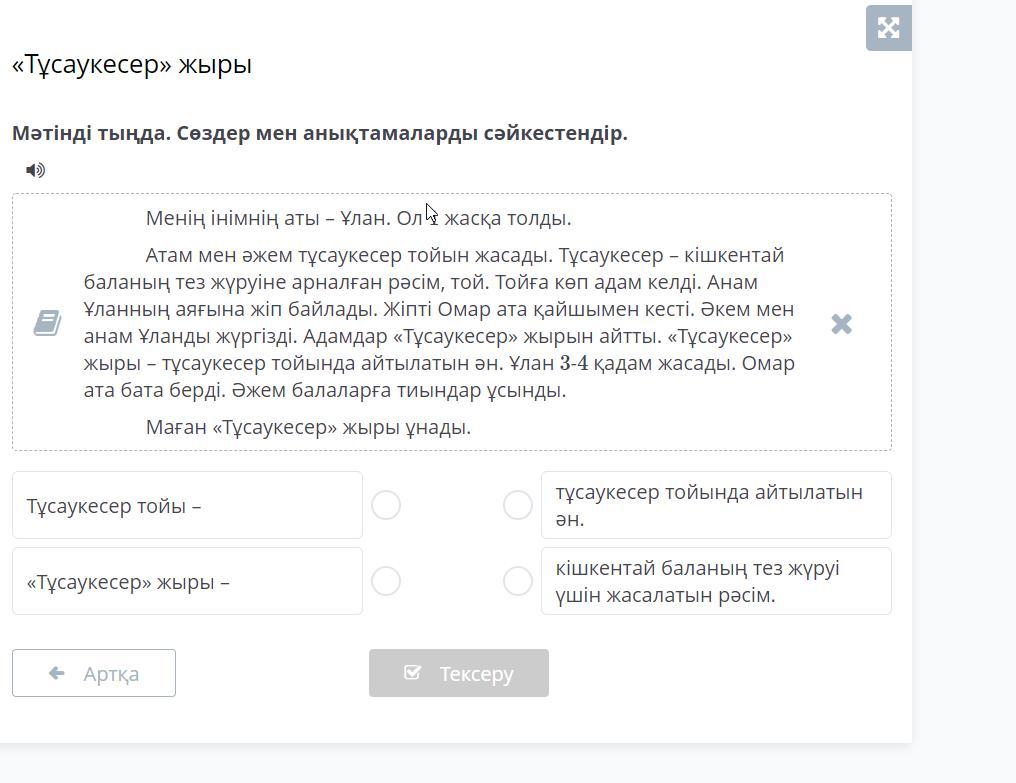Image resolution: width=1016 pixels, height=783 pixels.
Task: Select the circle next to "«Тұсаукесер» жыры –"
Action: 386,581
